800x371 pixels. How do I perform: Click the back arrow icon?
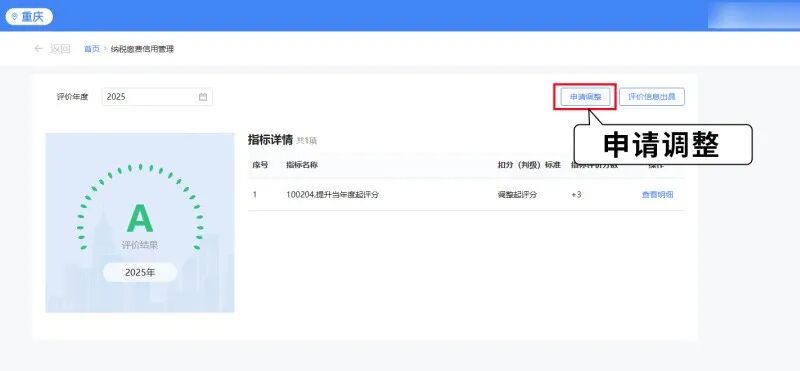38,49
